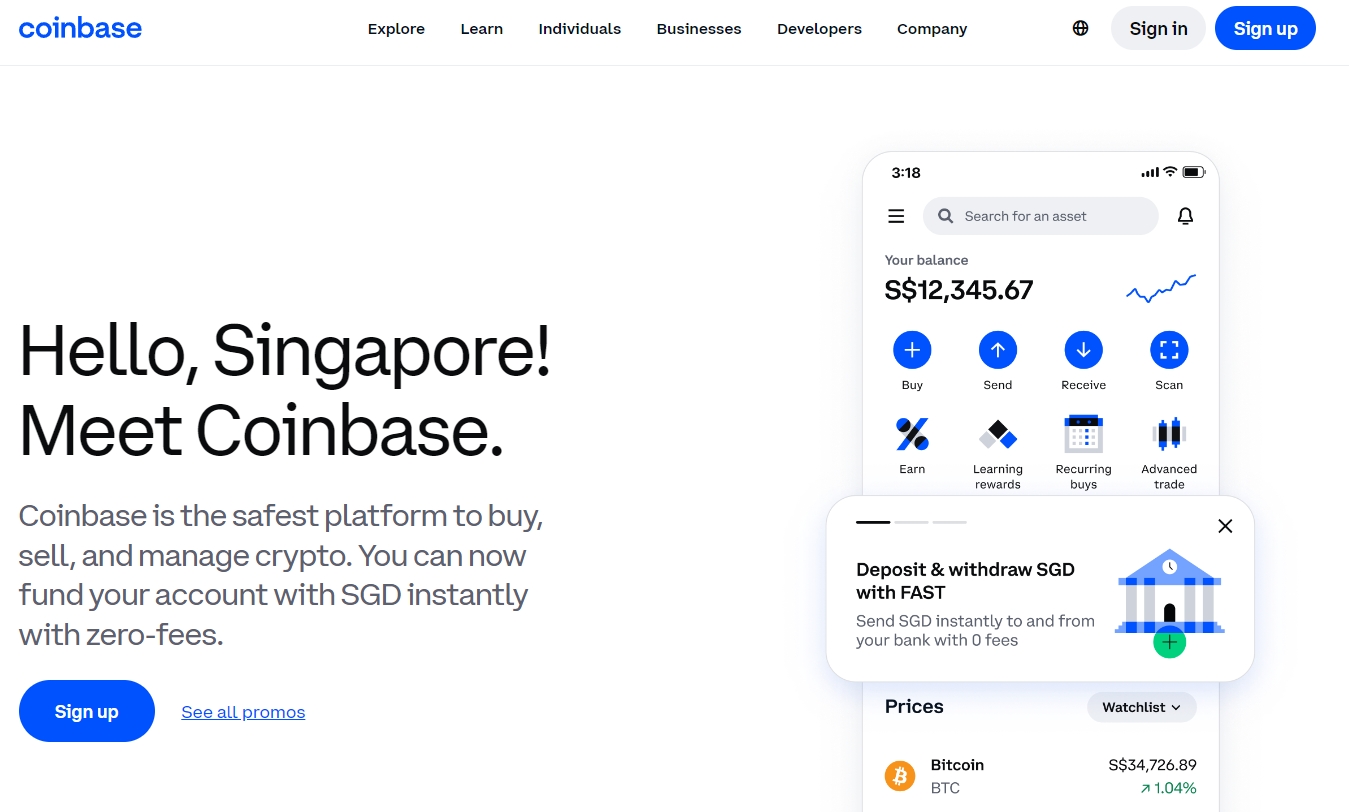Tap the Buy plus icon
Viewport: 1349px width, 812px height.
click(x=912, y=350)
